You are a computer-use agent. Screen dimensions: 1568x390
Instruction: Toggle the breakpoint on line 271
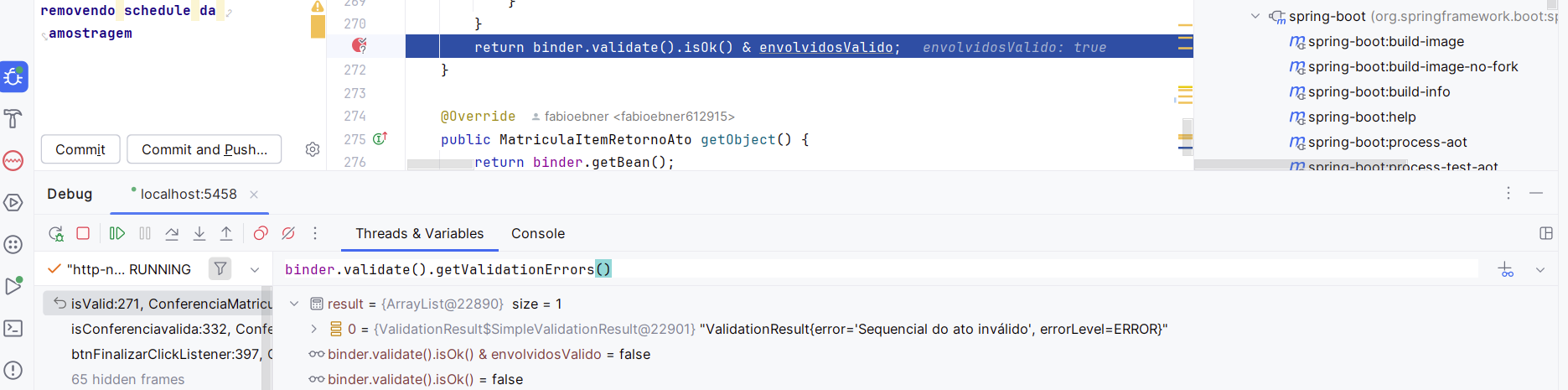360,45
